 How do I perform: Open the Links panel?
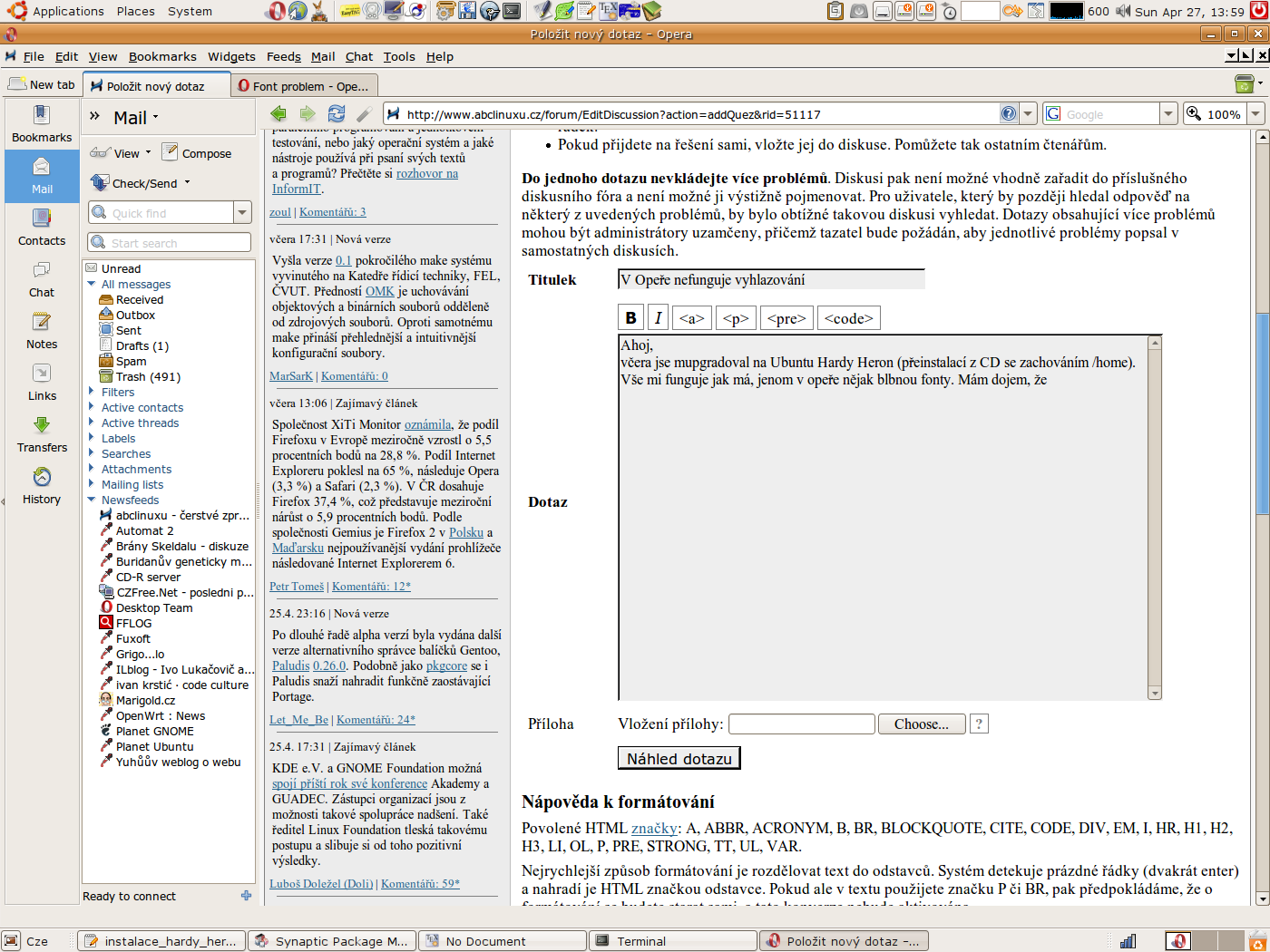point(42,383)
